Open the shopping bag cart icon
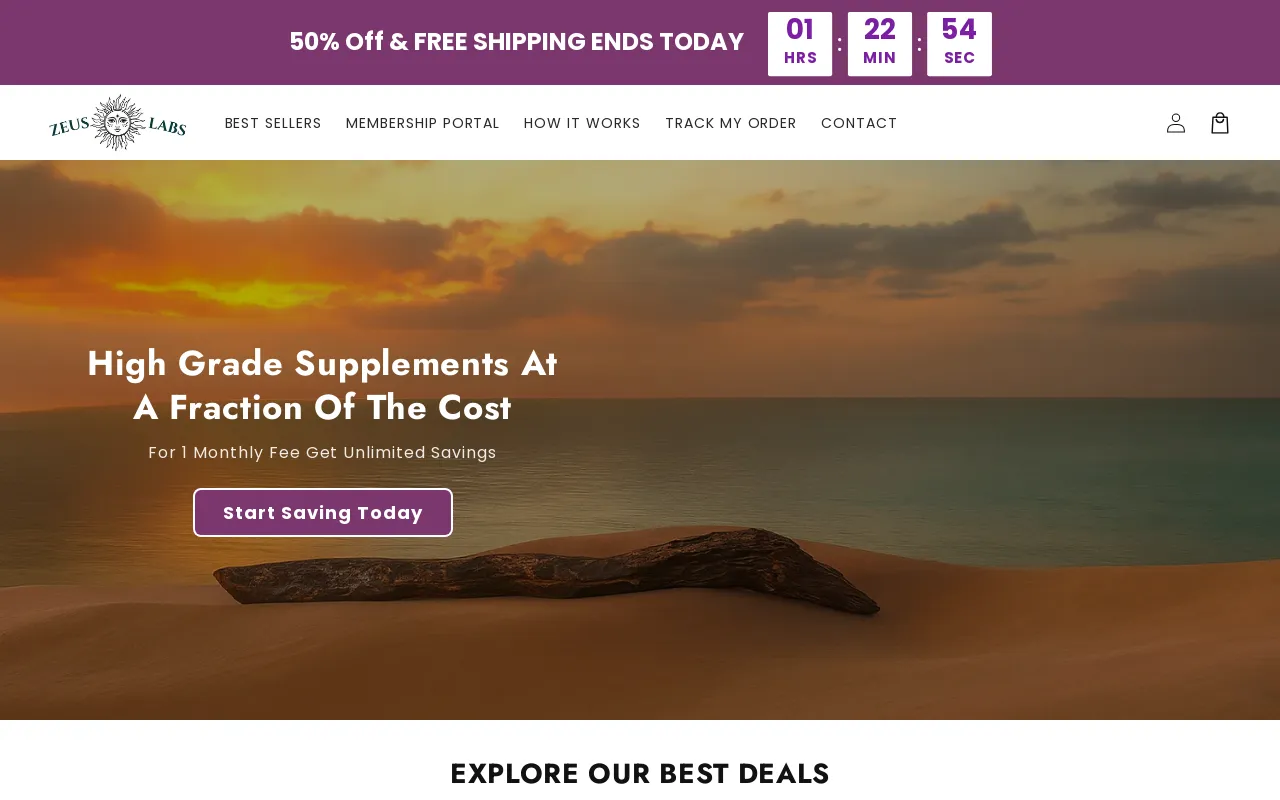Viewport: 1280px width, 800px height. (x=1220, y=123)
